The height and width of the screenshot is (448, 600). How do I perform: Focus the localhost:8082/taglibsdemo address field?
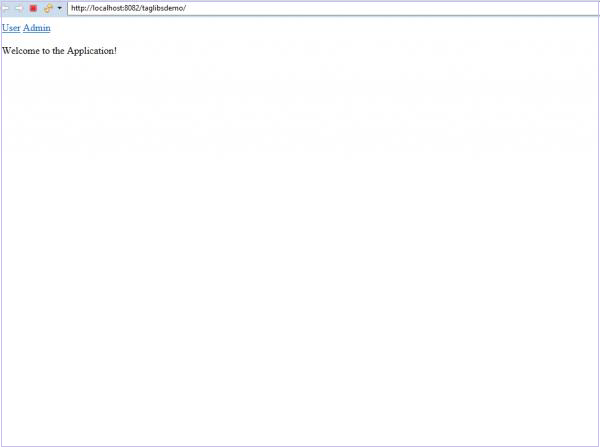click(x=333, y=8)
